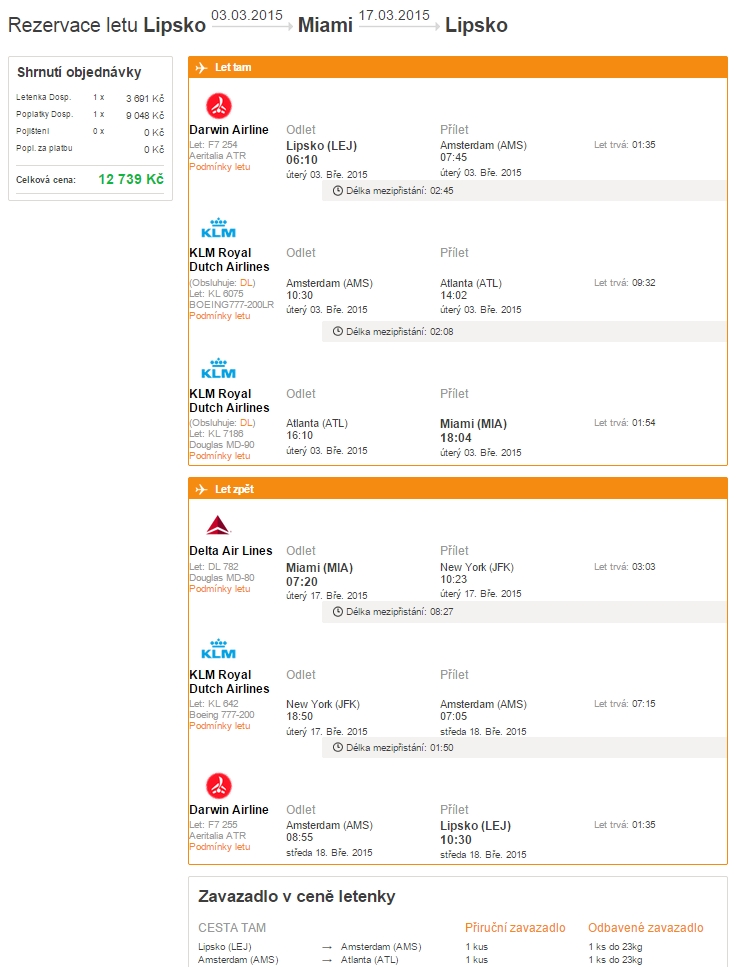
Task: Click the Miami (MIA) 18:04 arrival
Action: click(474, 431)
